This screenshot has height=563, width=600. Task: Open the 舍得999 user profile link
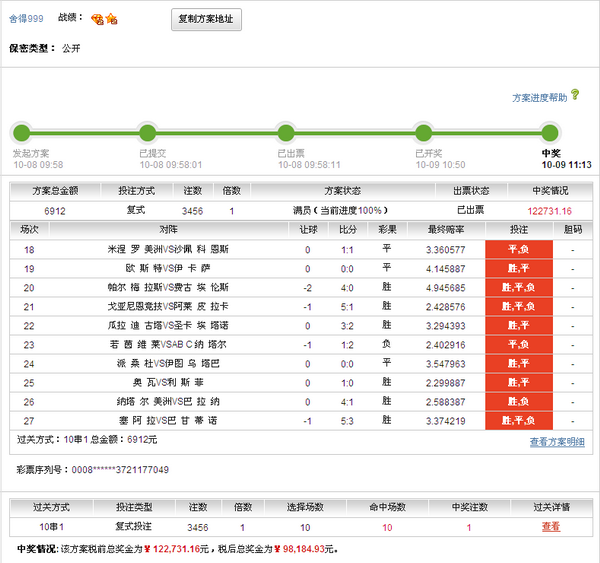[x=26, y=19]
